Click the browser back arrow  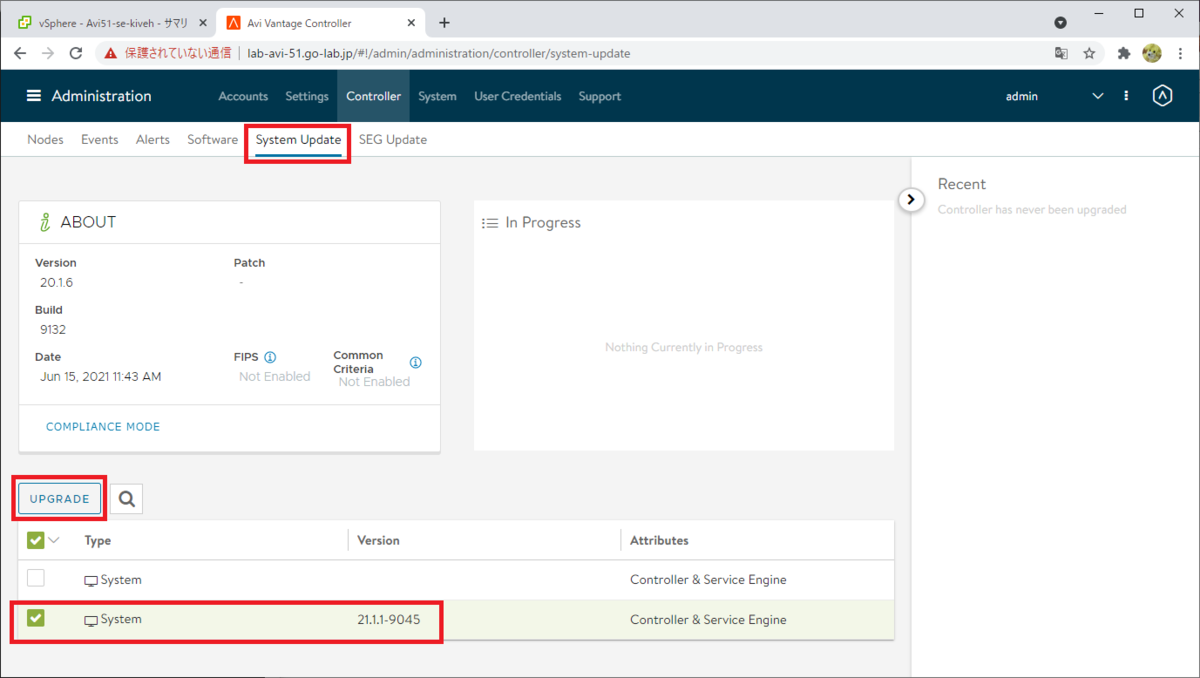coord(20,53)
